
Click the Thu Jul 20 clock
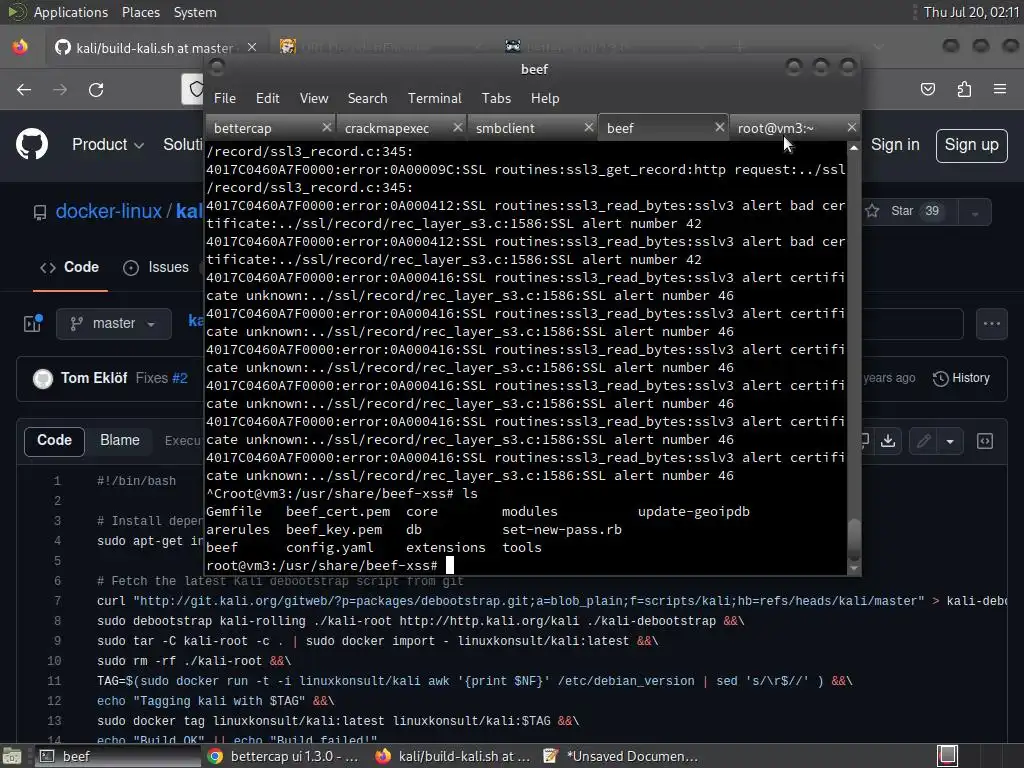970,12
